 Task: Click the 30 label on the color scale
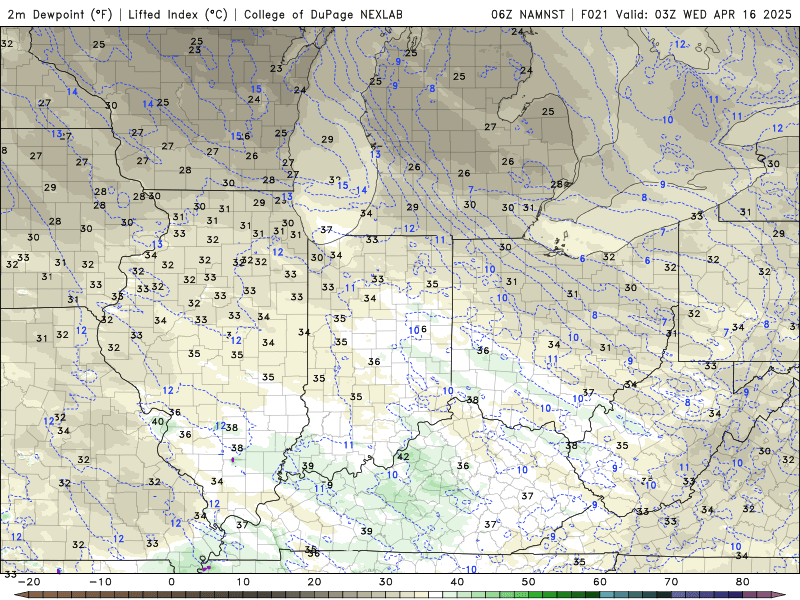[386, 582]
